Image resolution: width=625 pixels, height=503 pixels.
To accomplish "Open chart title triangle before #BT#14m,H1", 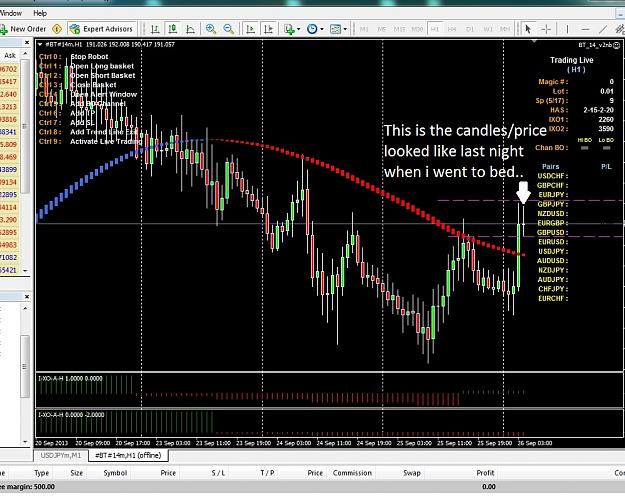I will point(40,44).
